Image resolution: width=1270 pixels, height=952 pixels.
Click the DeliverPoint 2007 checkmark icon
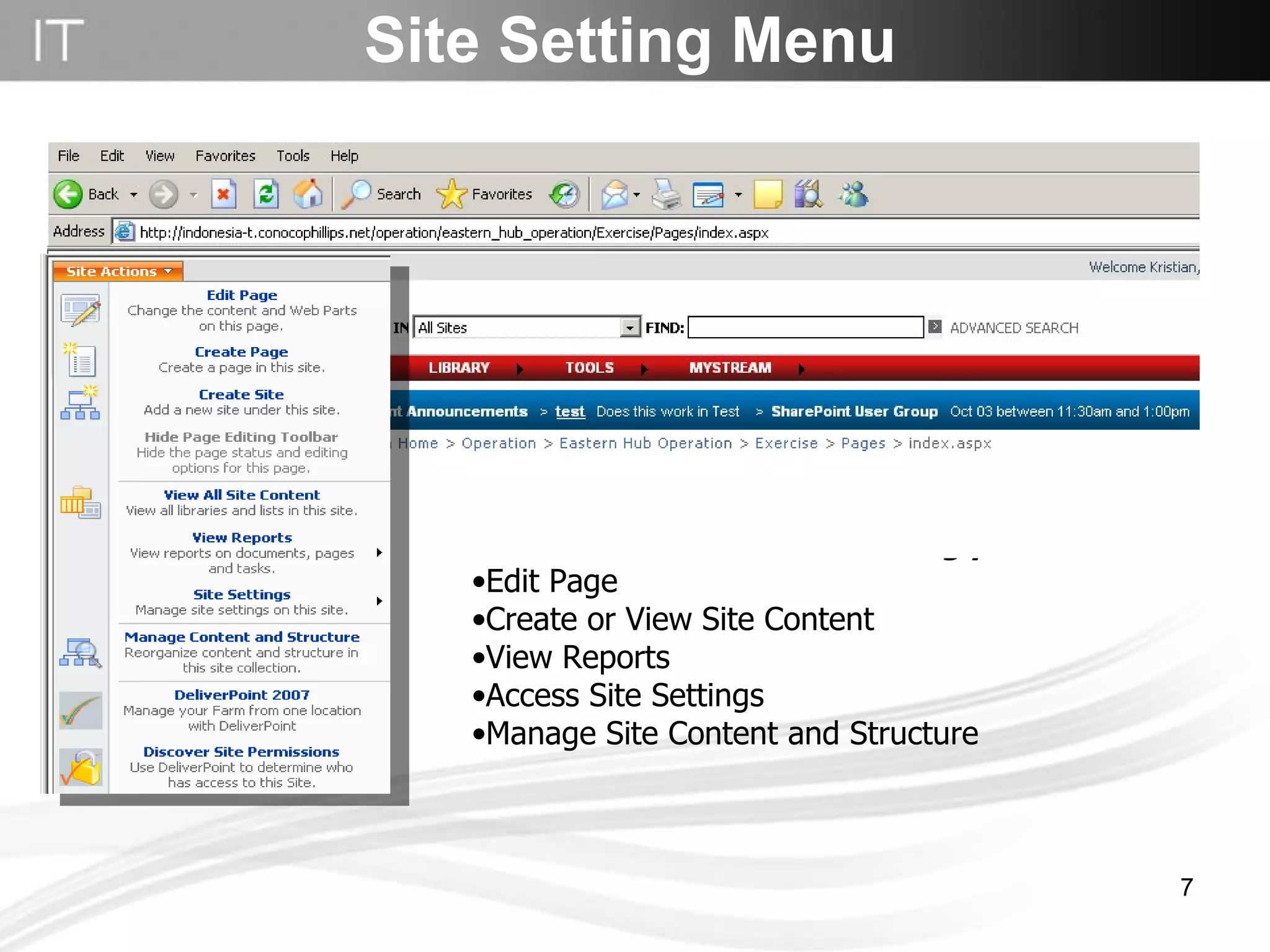[81, 710]
